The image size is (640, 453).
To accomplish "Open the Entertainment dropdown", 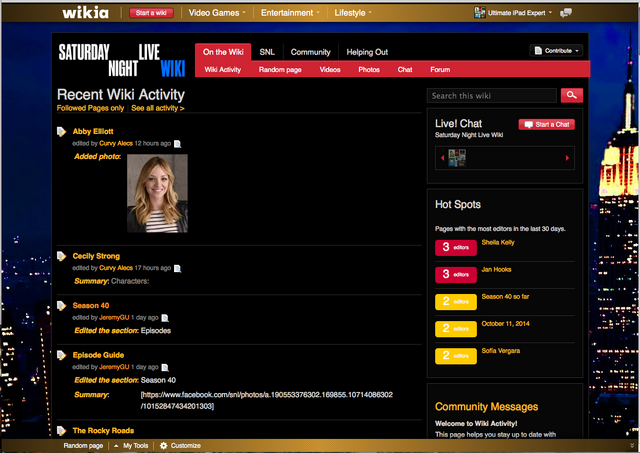I will [290, 13].
